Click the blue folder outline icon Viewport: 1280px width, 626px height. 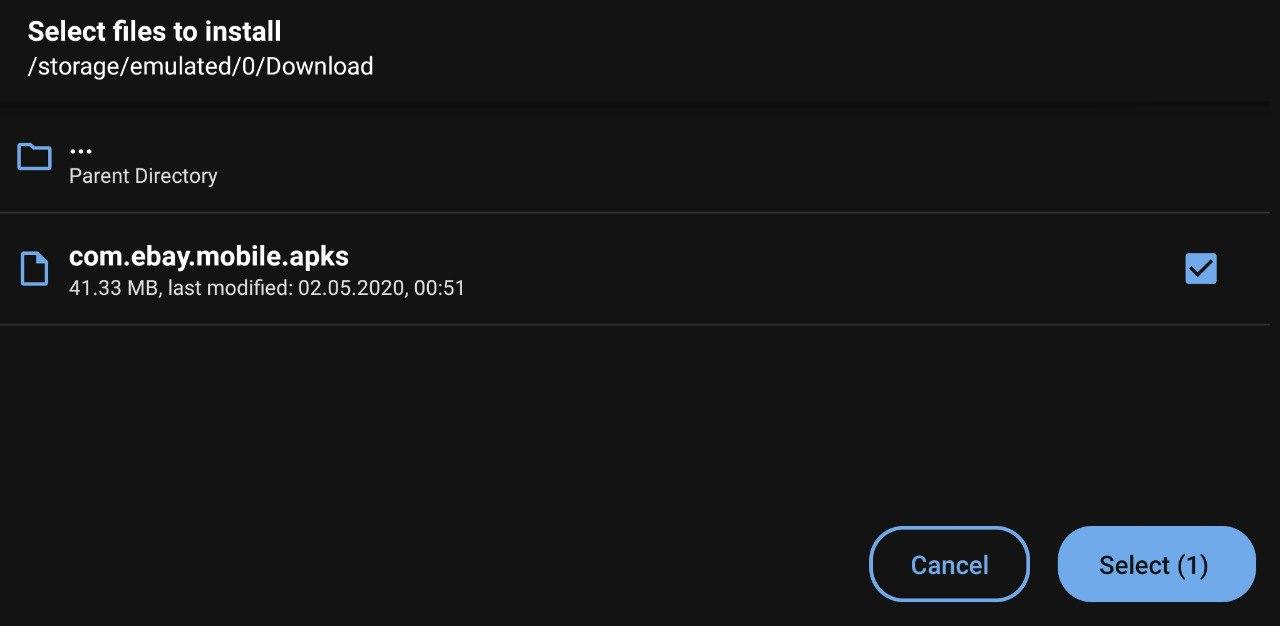[35, 157]
